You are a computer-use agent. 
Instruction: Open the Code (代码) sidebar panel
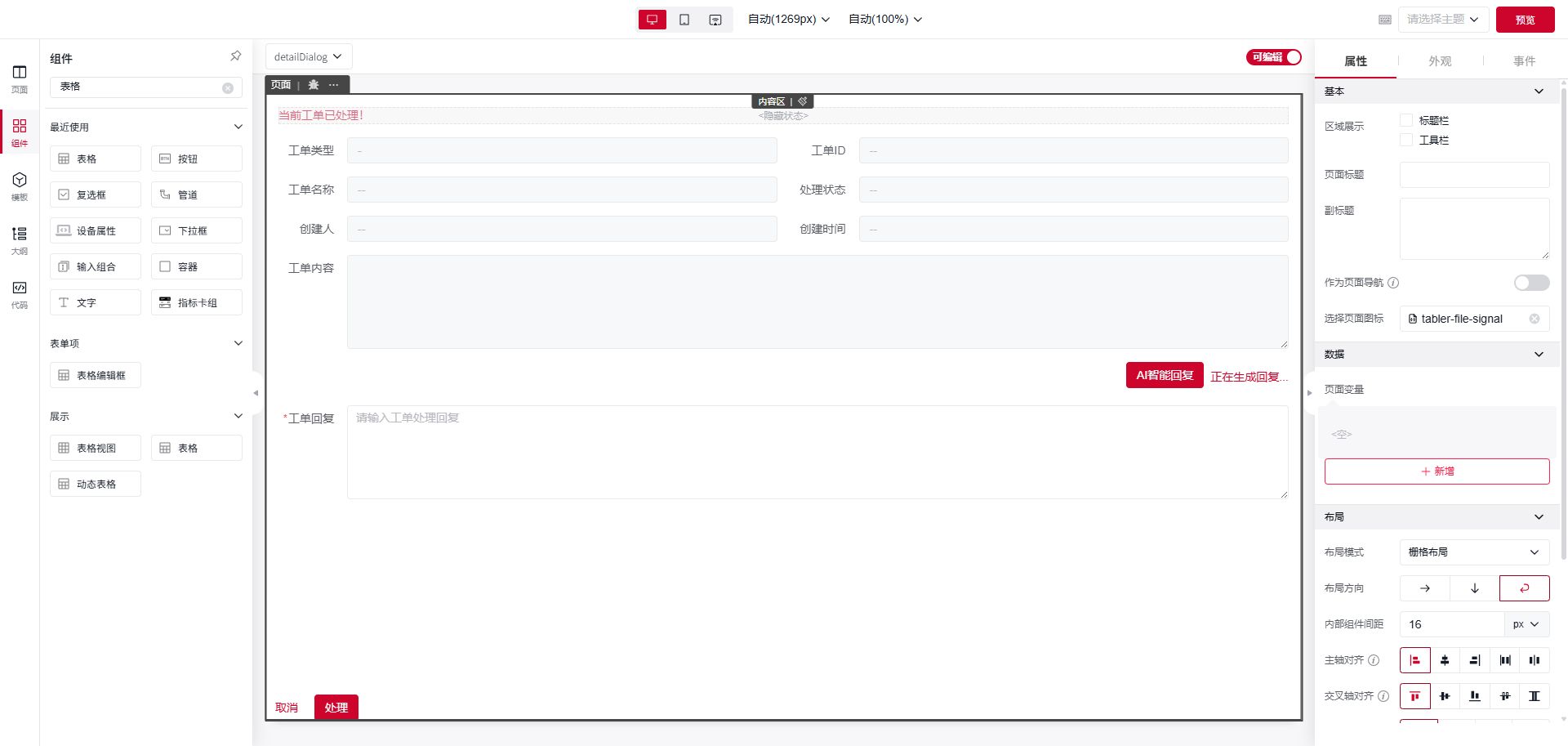[20, 293]
